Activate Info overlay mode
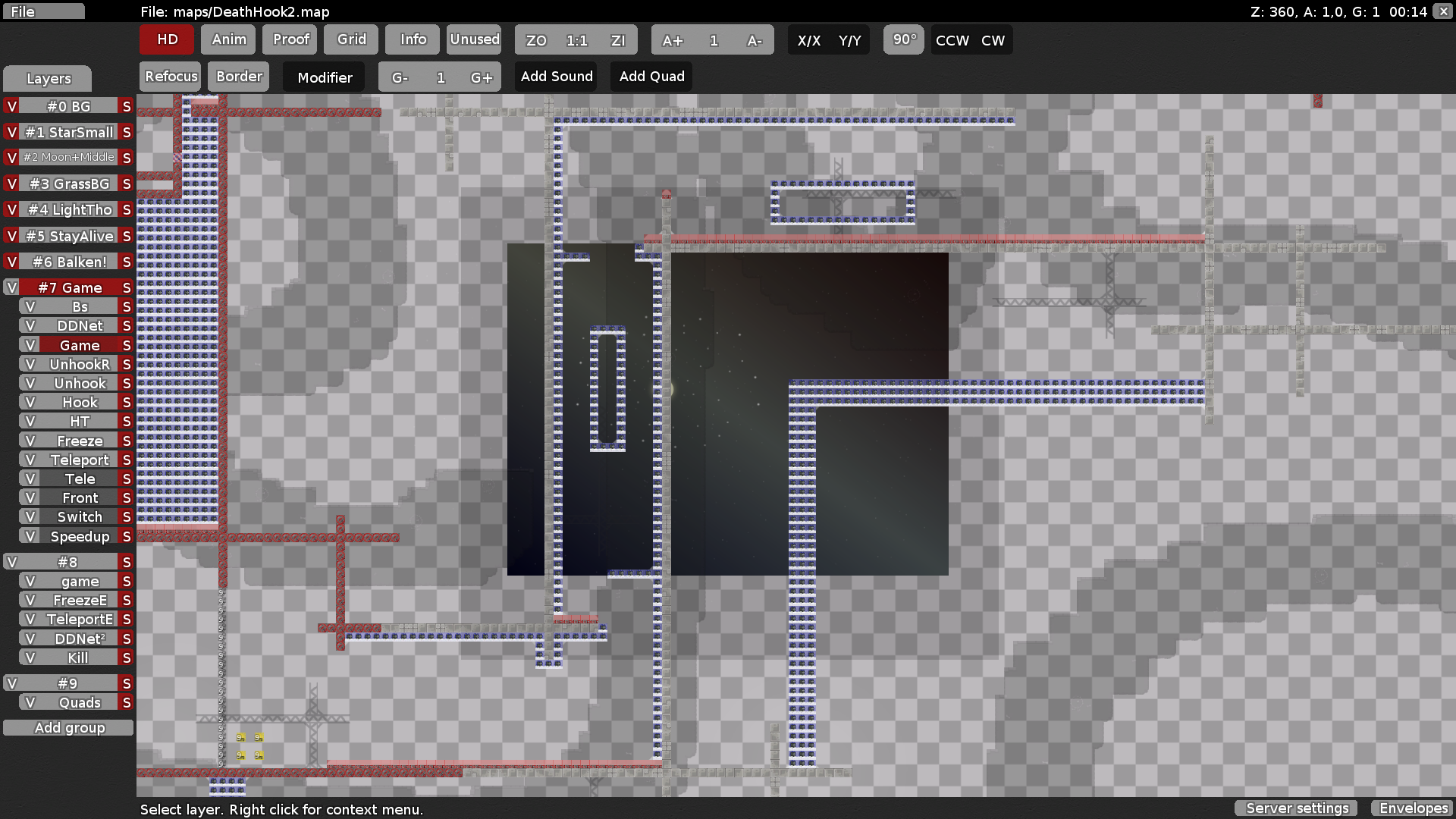This screenshot has width=1456, height=819. 412,39
